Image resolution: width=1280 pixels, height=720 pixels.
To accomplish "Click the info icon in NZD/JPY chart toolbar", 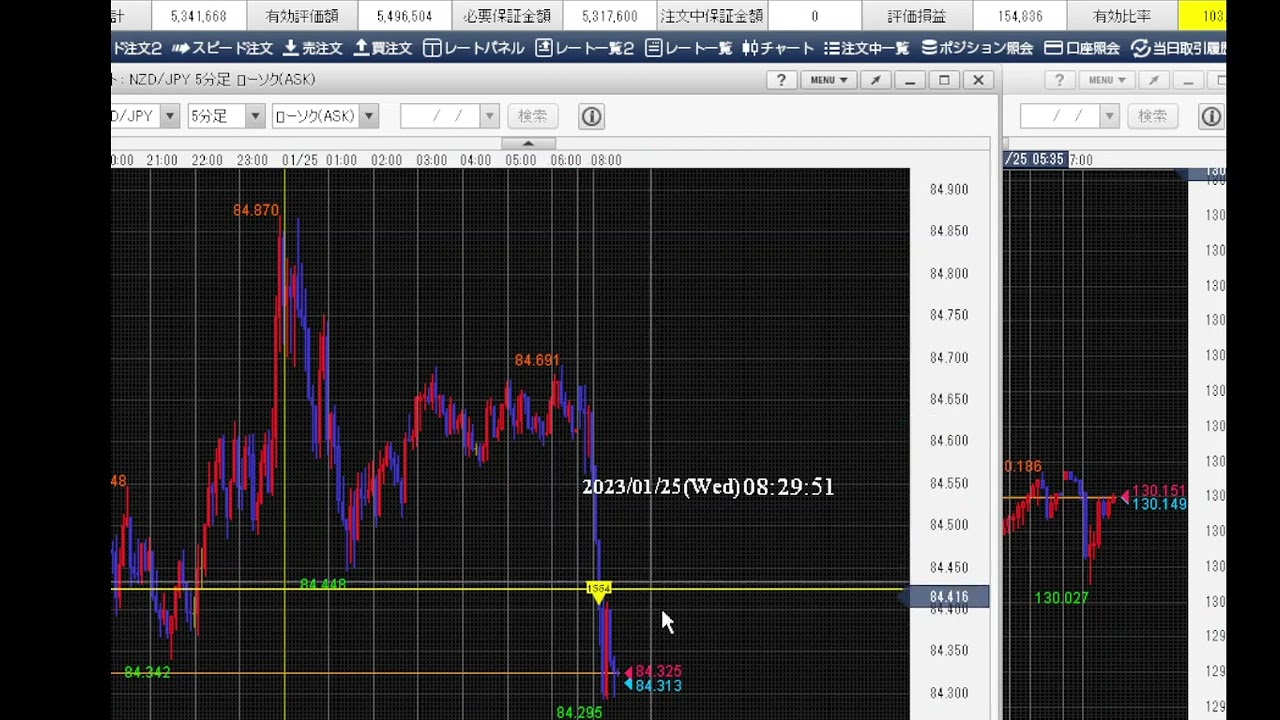I will tap(591, 116).
